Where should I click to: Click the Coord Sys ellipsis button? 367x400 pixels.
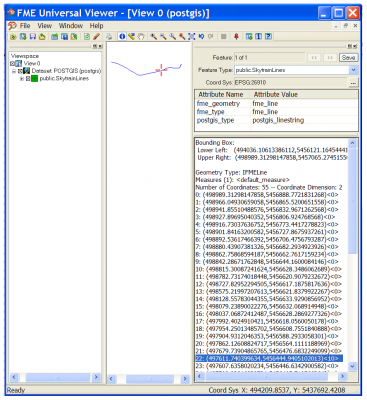point(353,82)
